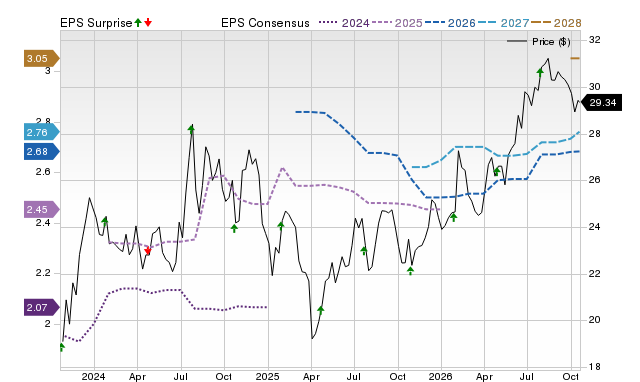Click the green surprise arrow just after October 2024
This screenshot has width=640, height=382.
point(234,228)
